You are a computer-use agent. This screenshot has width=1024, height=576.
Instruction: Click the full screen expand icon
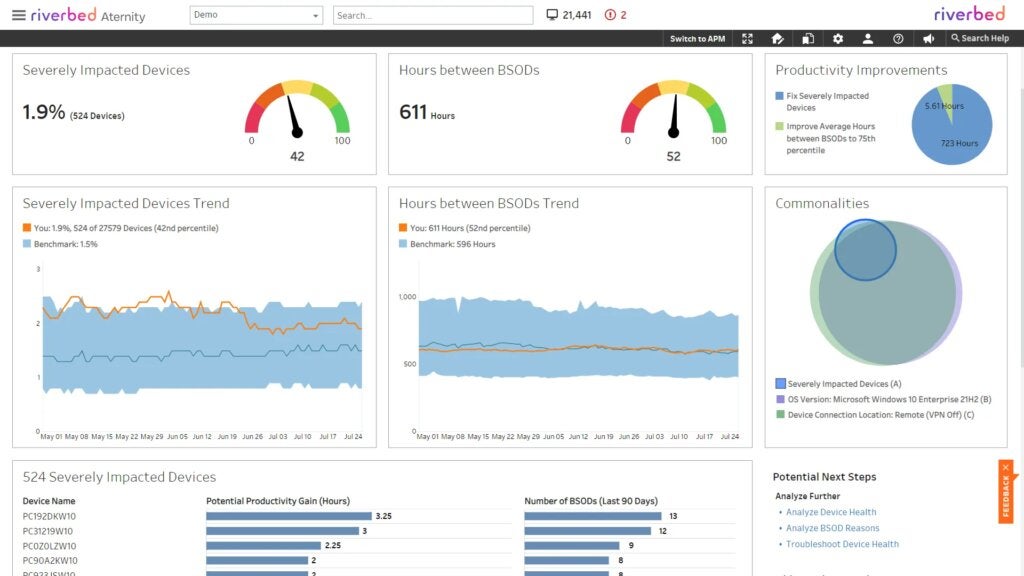point(747,38)
